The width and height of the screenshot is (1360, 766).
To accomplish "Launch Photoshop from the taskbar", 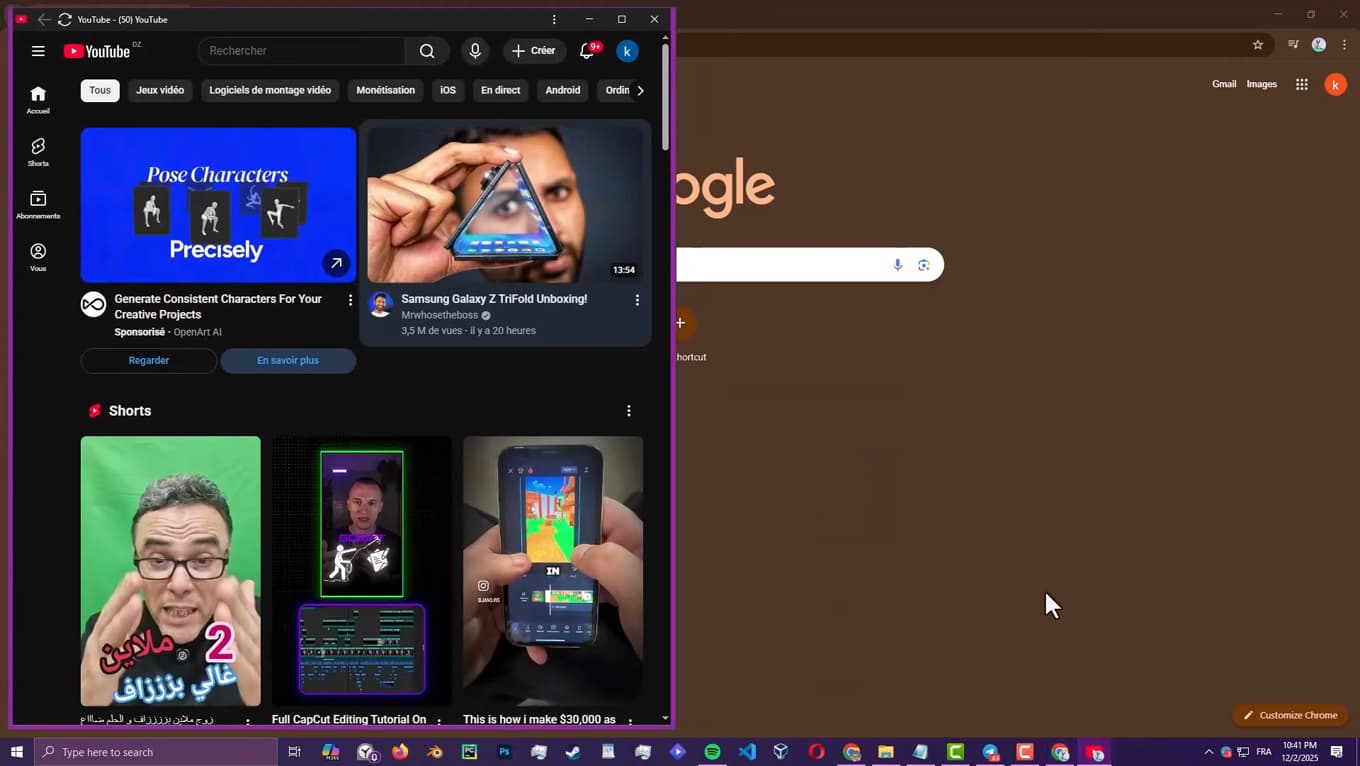I will pos(504,752).
